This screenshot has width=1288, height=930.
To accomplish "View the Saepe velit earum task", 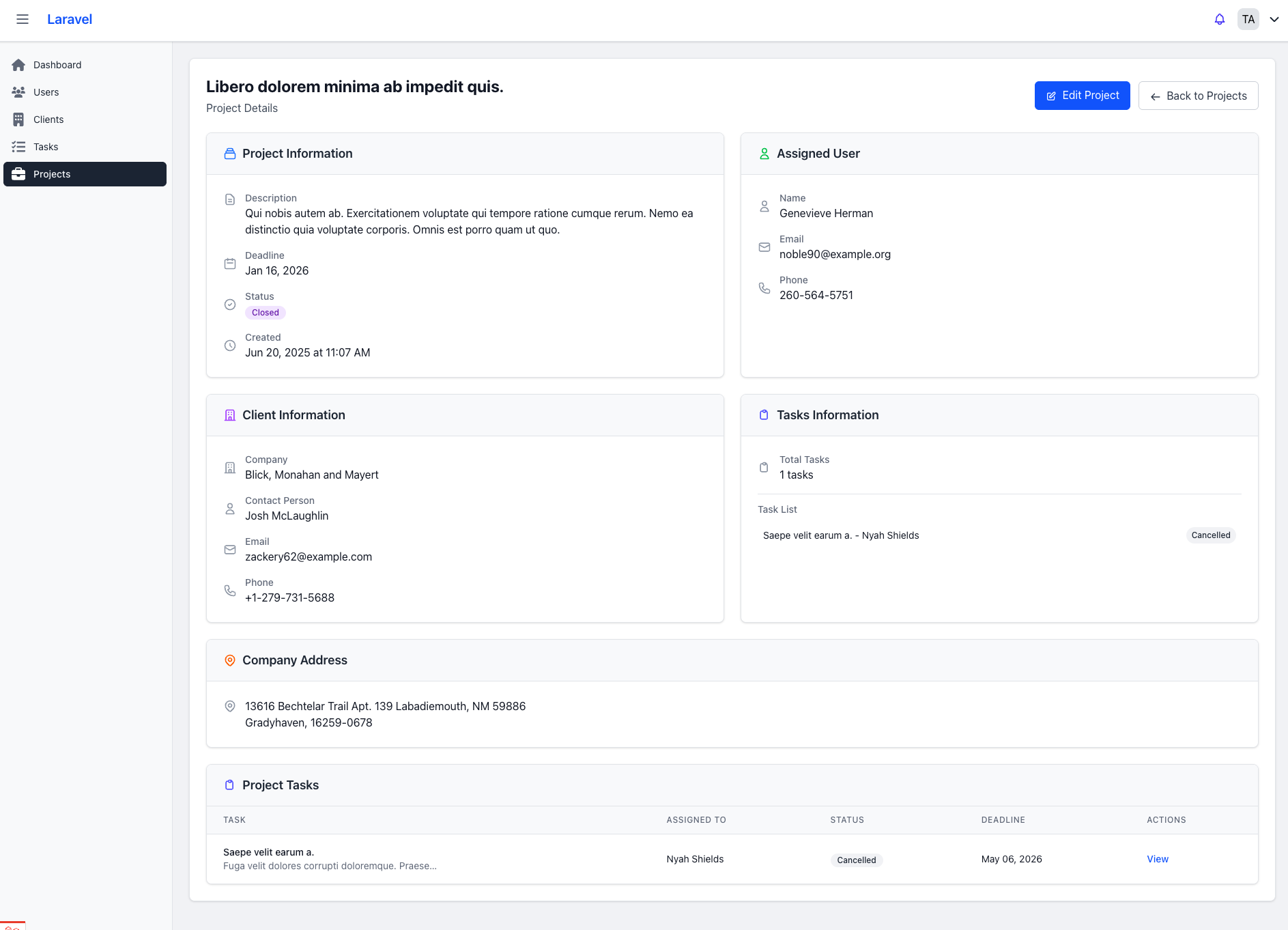I will coord(1157,859).
